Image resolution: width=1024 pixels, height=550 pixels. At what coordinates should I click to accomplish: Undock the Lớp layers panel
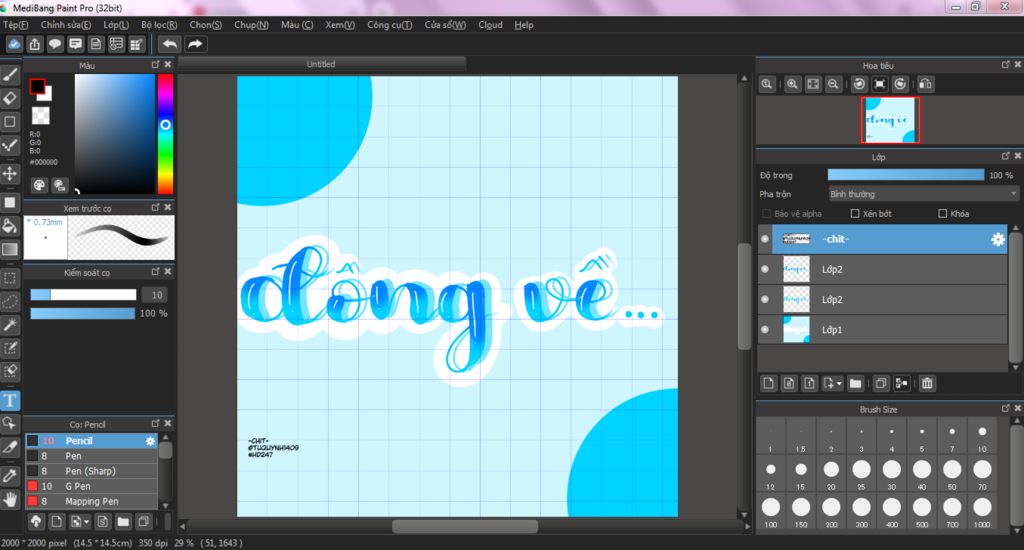(x=1006, y=156)
